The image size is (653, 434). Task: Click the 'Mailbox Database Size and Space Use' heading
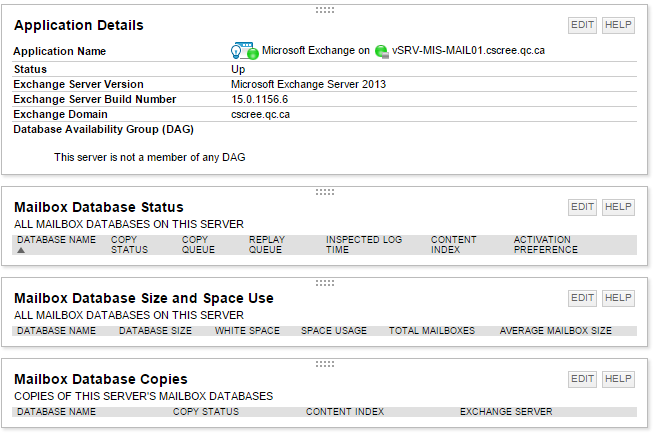[144, 298]
